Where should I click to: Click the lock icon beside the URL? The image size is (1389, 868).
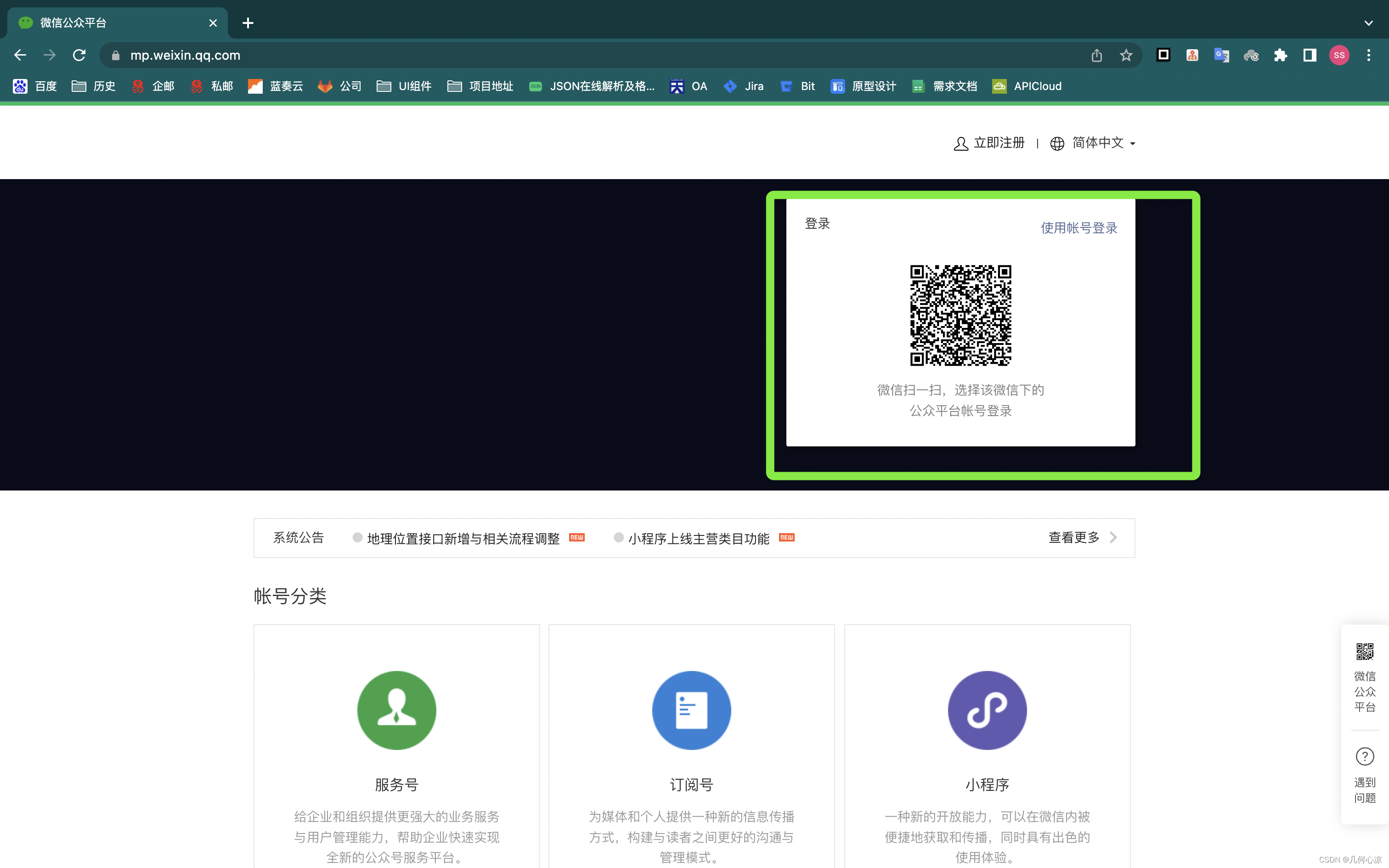(x=115, y=55)
